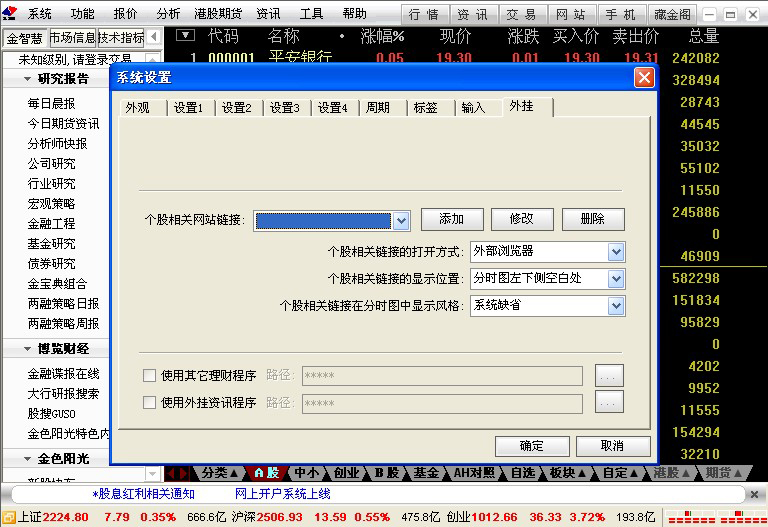
Task: Open the 帮助 menu
Action: tap(355, 14)
